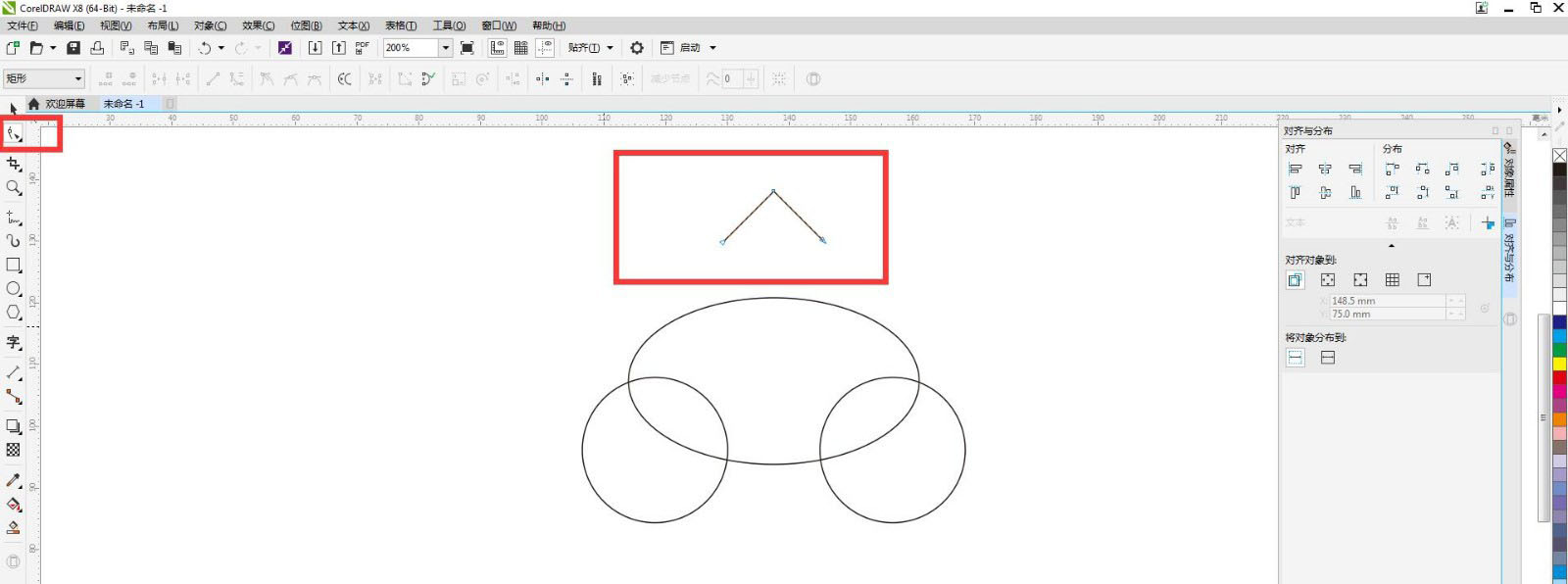Expand the 矩形 selection mode dropdown
Screen dimensions: 1568x584
pos(77,78)
